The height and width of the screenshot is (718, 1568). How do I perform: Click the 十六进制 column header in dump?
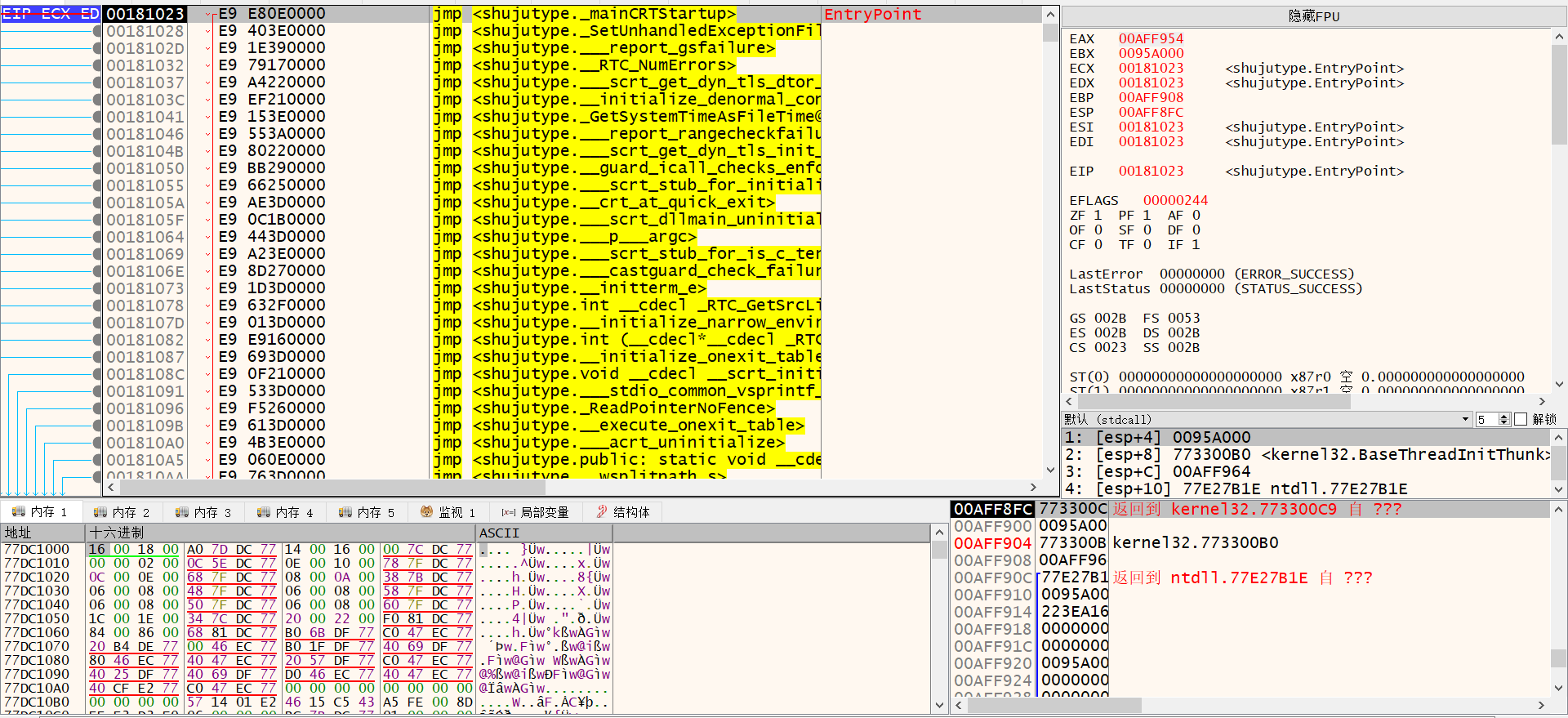coord(280,533)
